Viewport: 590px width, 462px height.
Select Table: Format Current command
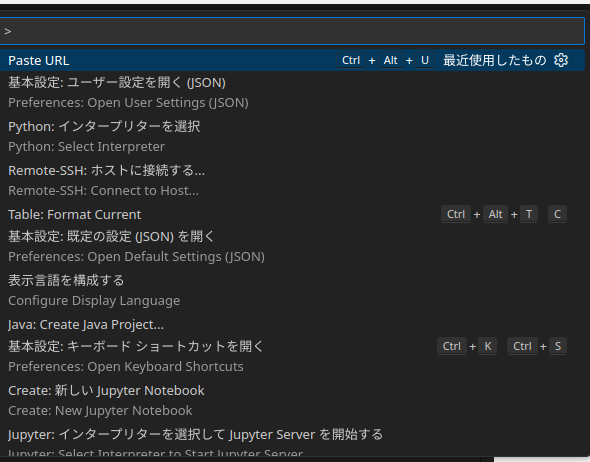tap(292, 214)
